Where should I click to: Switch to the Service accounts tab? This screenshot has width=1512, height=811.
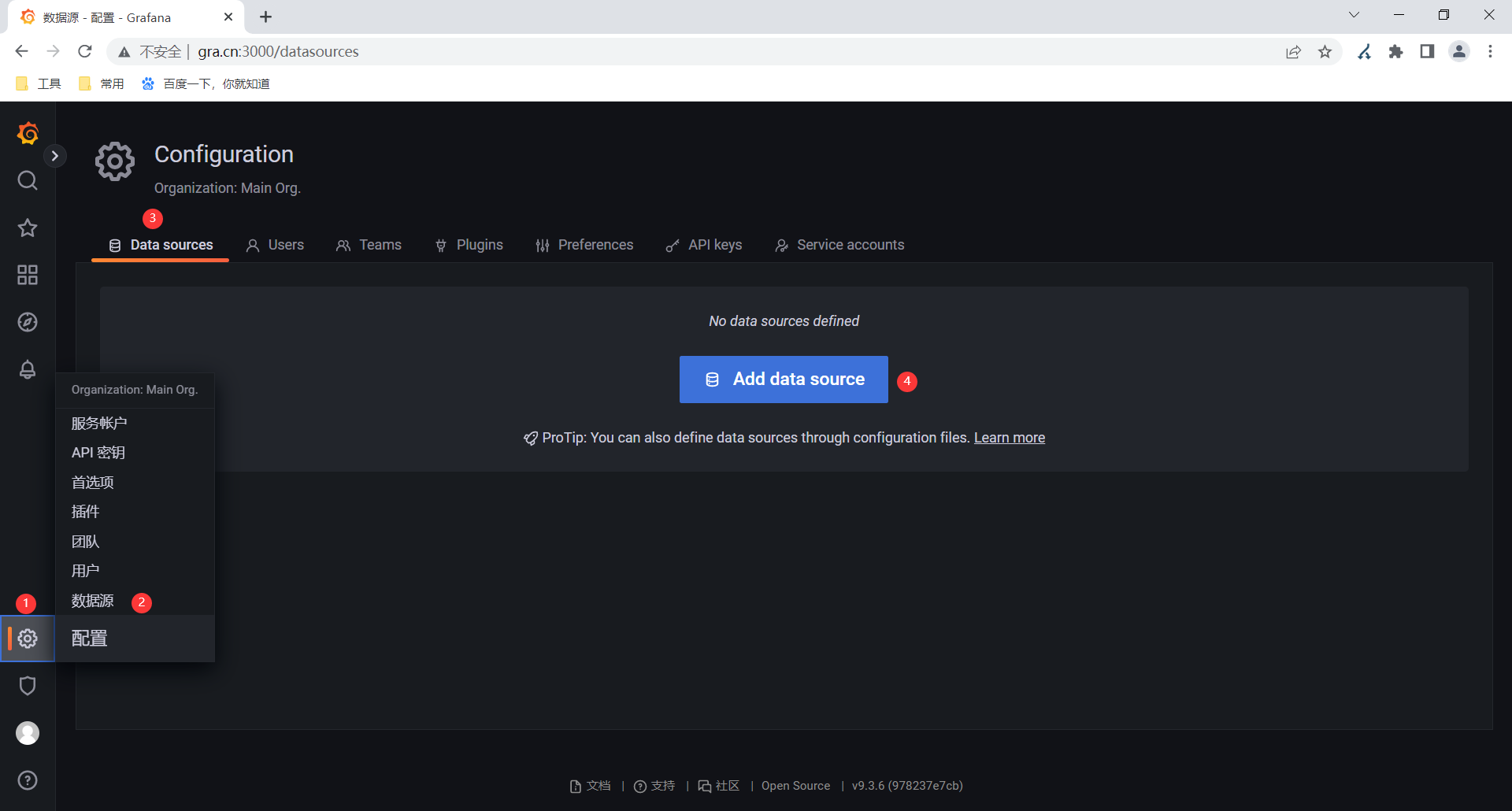tap(839, 245)
